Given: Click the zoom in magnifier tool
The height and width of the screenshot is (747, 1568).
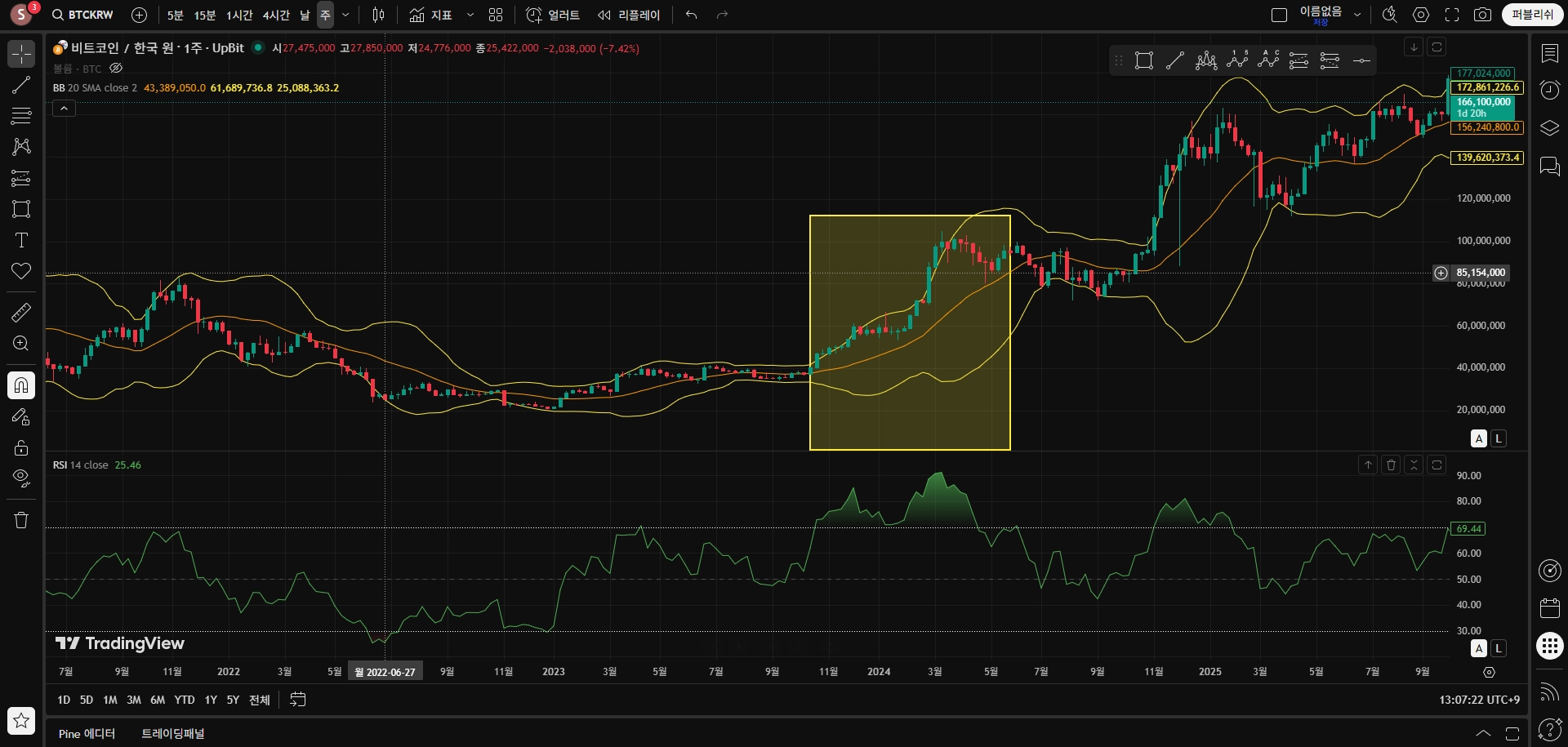Looking at the screenshot, I should coord(21,344).
